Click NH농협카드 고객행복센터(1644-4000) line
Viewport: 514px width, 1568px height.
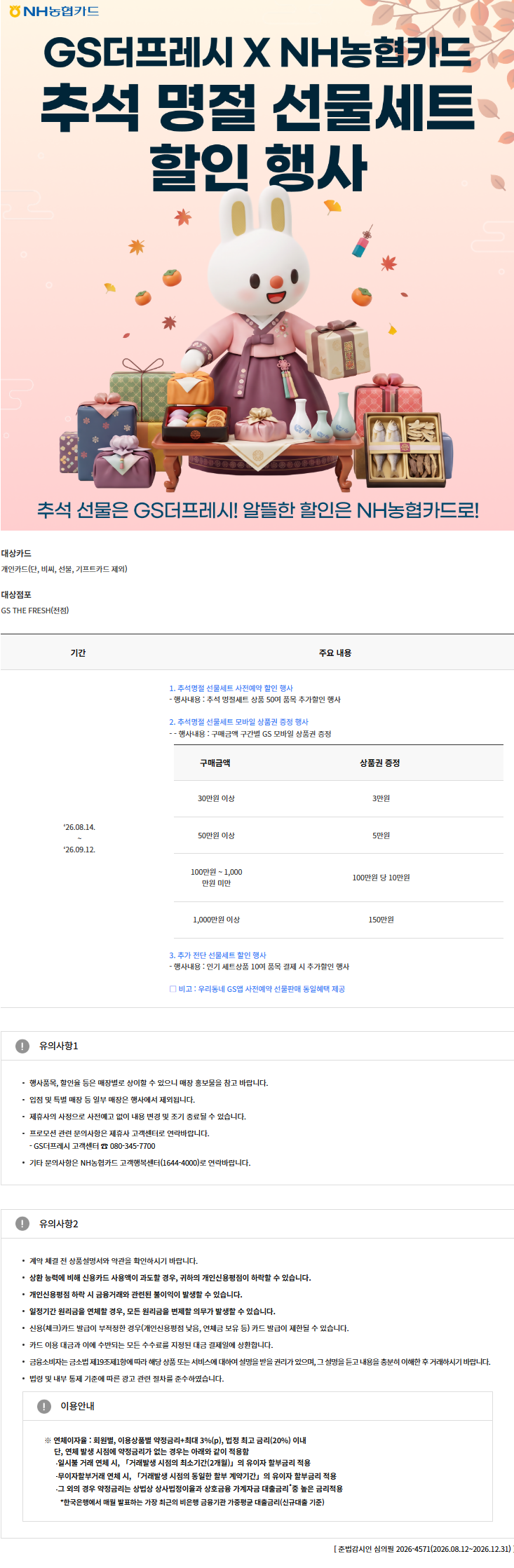[140, 1163]
